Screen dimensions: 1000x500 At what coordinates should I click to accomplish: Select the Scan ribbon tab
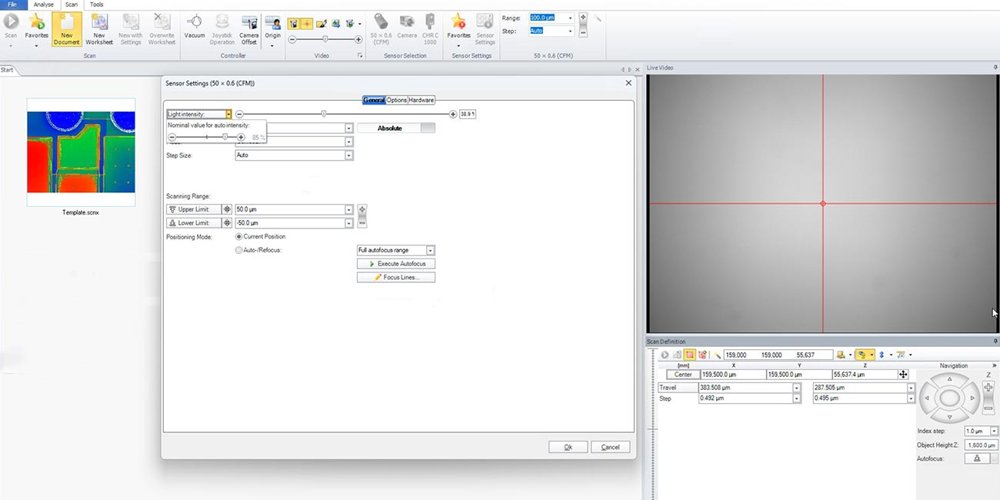[71, 4]
